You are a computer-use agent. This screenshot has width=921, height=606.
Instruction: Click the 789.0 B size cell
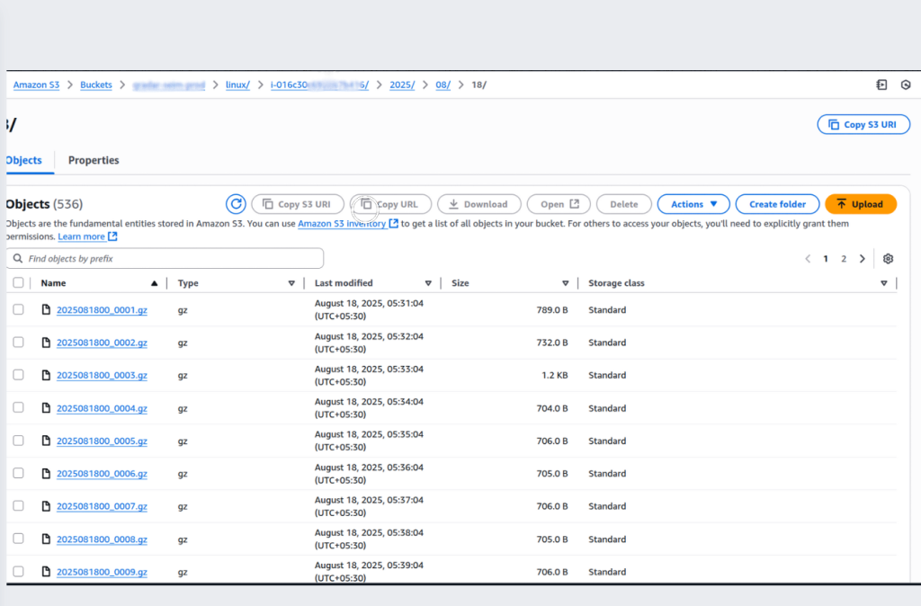click(552, 309)
